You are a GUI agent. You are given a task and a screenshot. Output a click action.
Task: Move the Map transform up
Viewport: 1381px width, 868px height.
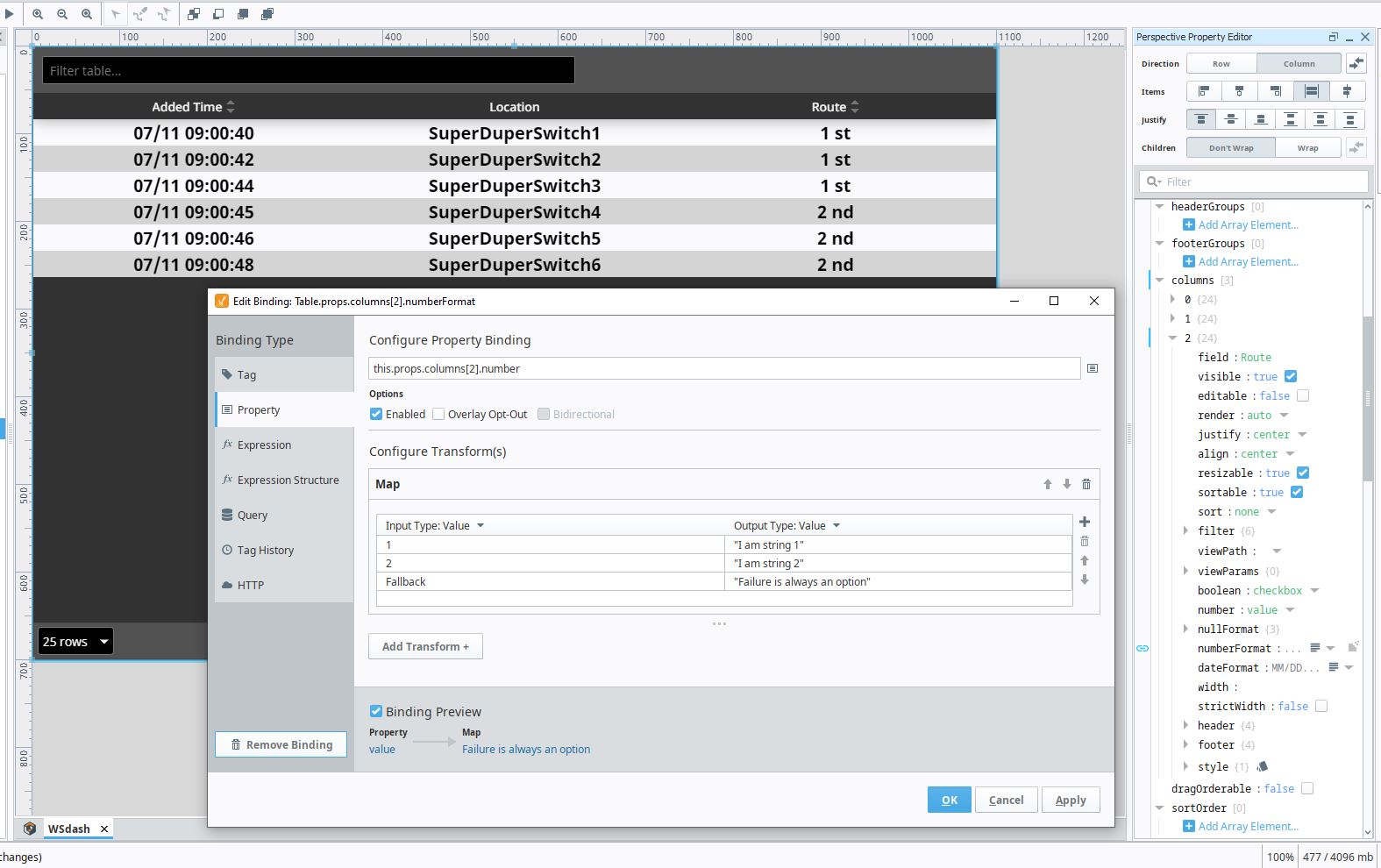[1047, 484]
